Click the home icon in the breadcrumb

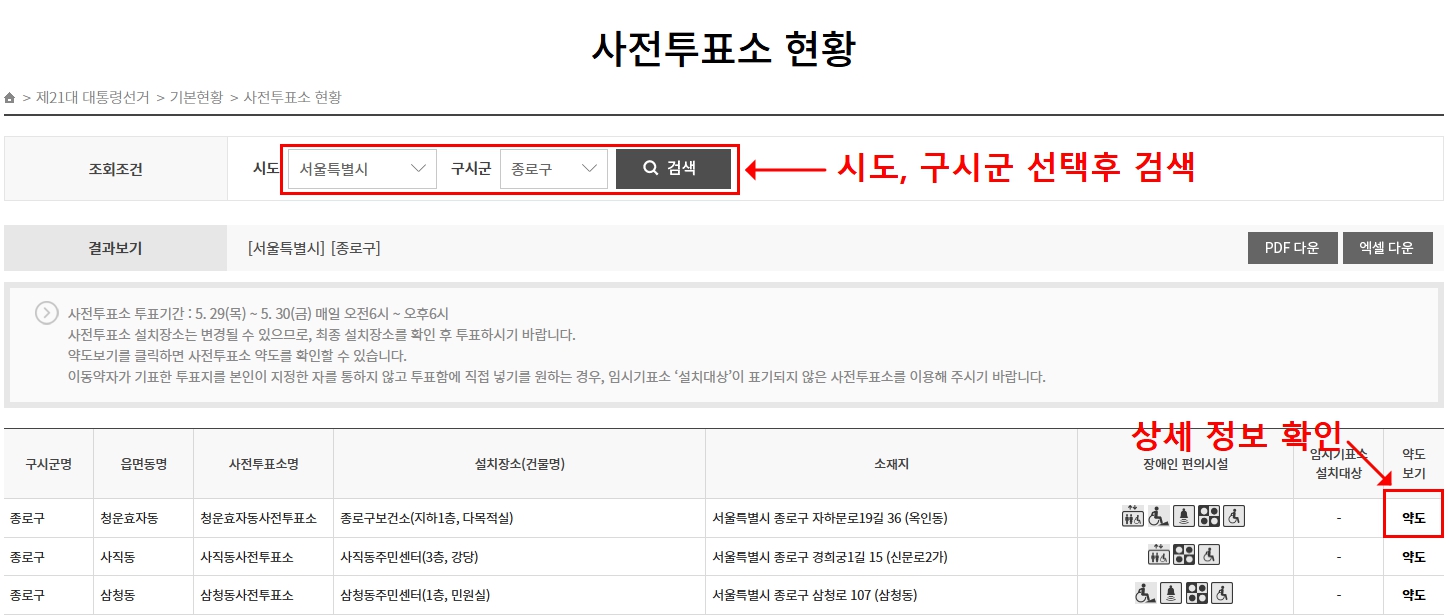9,97
